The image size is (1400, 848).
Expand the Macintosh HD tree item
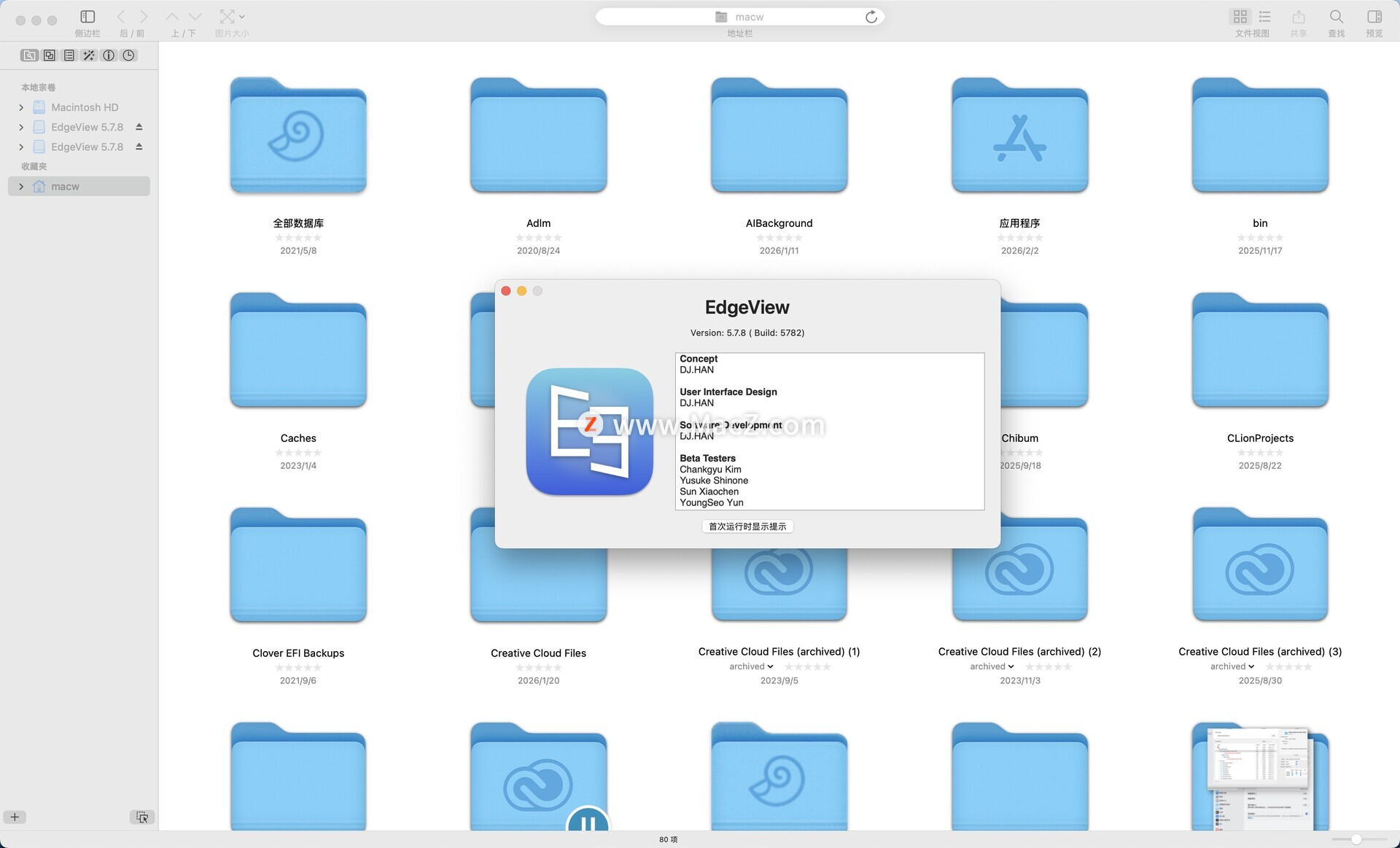(21, 107)
